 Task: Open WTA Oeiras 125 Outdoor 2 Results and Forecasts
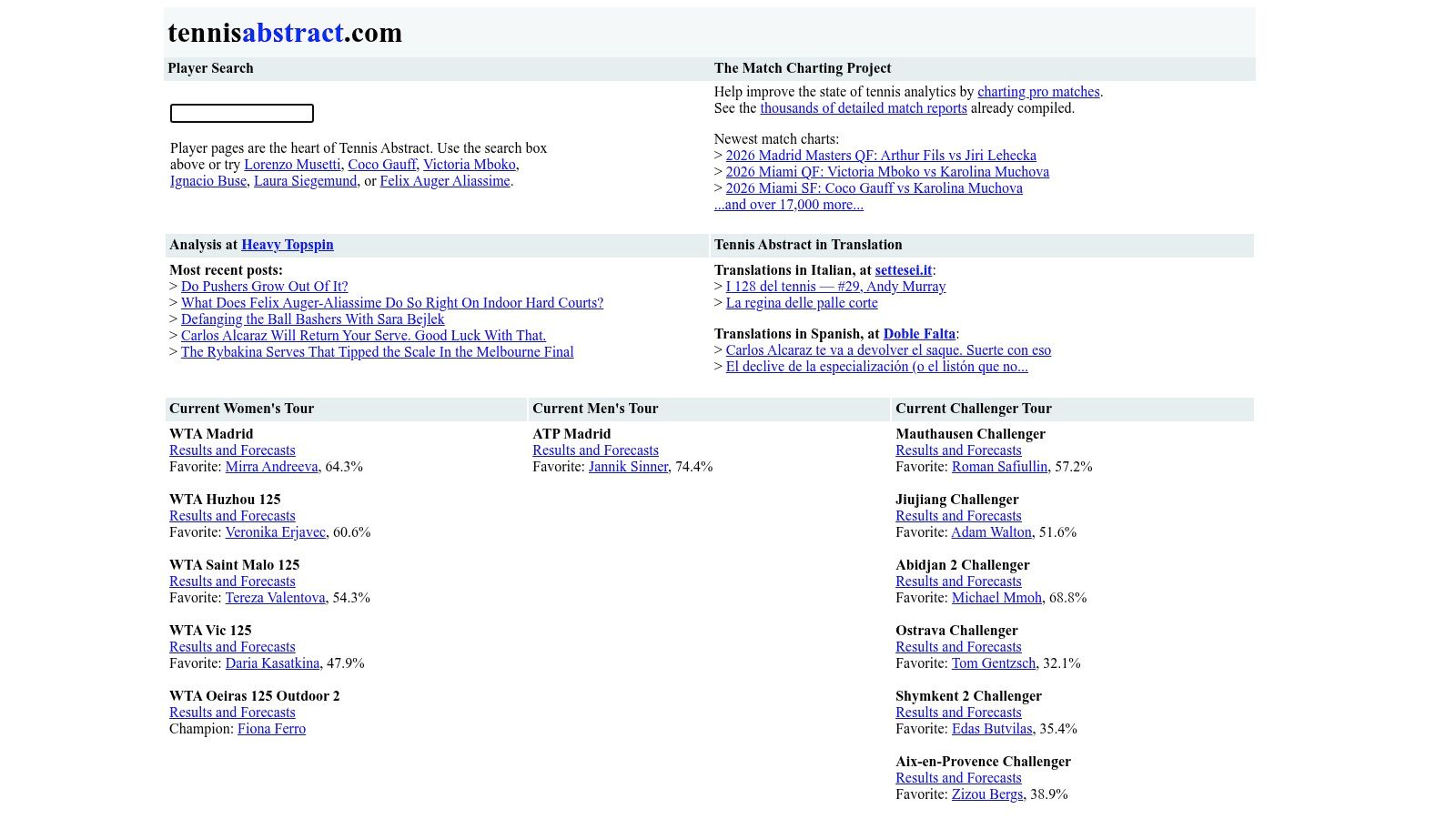pyautogui.click(x=232, y=713)
